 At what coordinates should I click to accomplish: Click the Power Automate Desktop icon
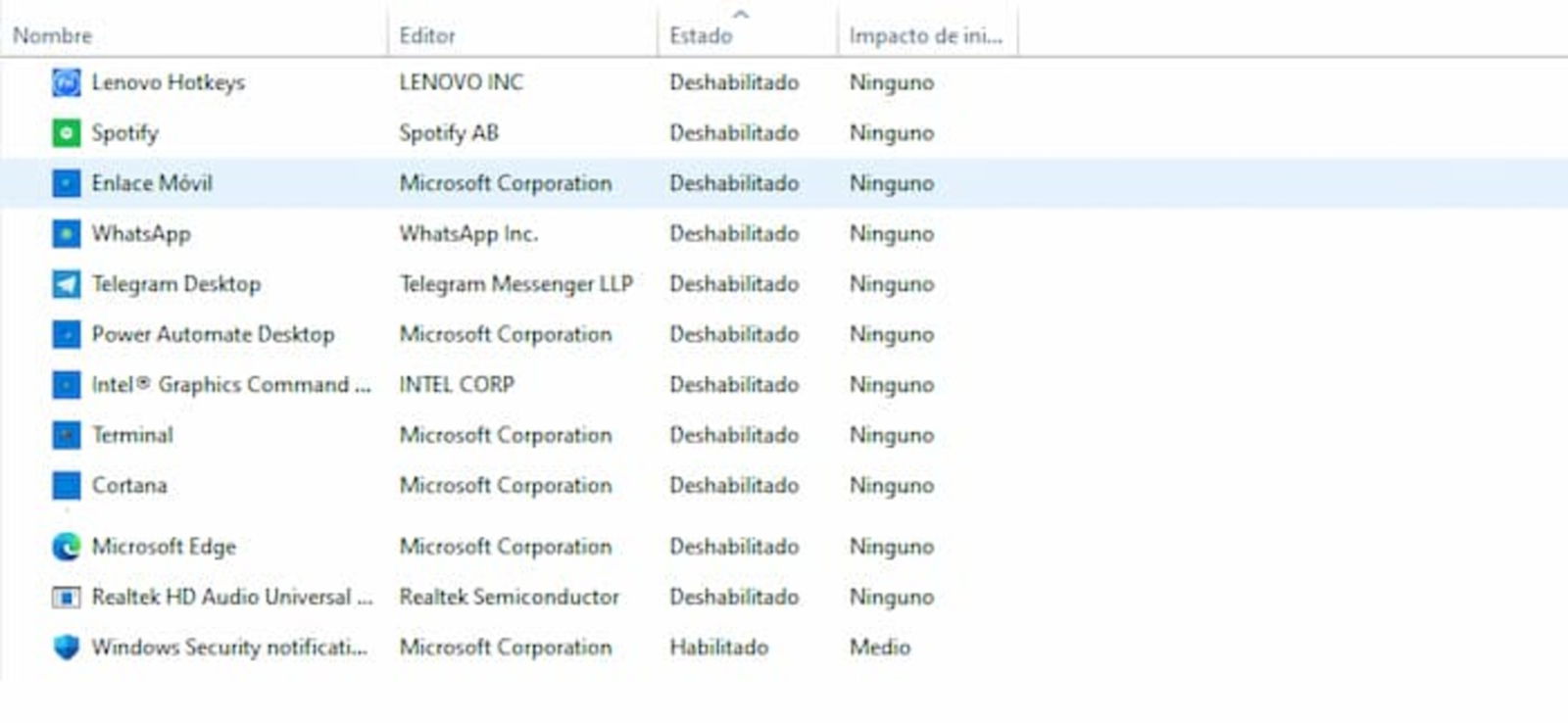click(66, 335)
